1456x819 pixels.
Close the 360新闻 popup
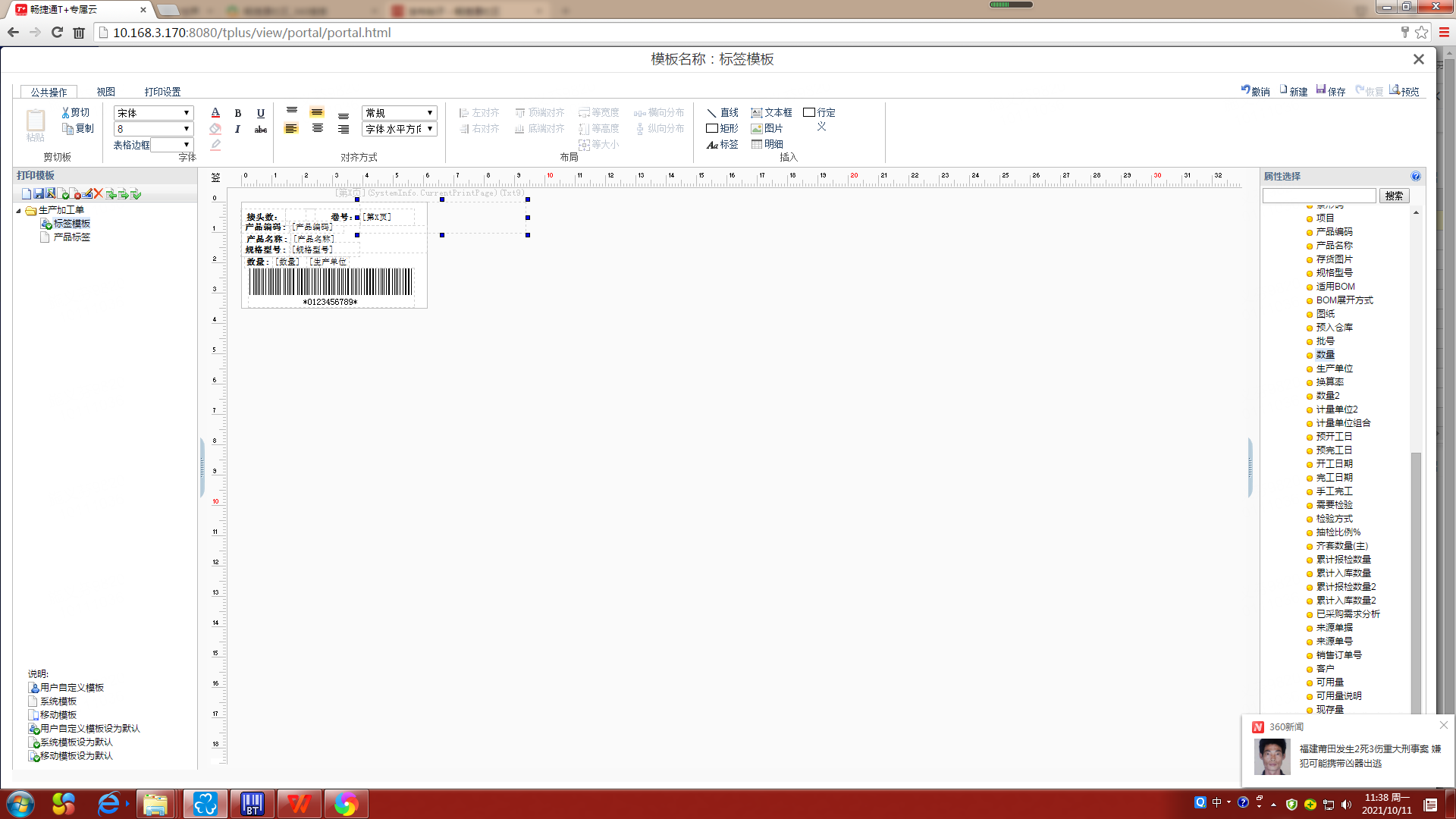point(1444,725)
